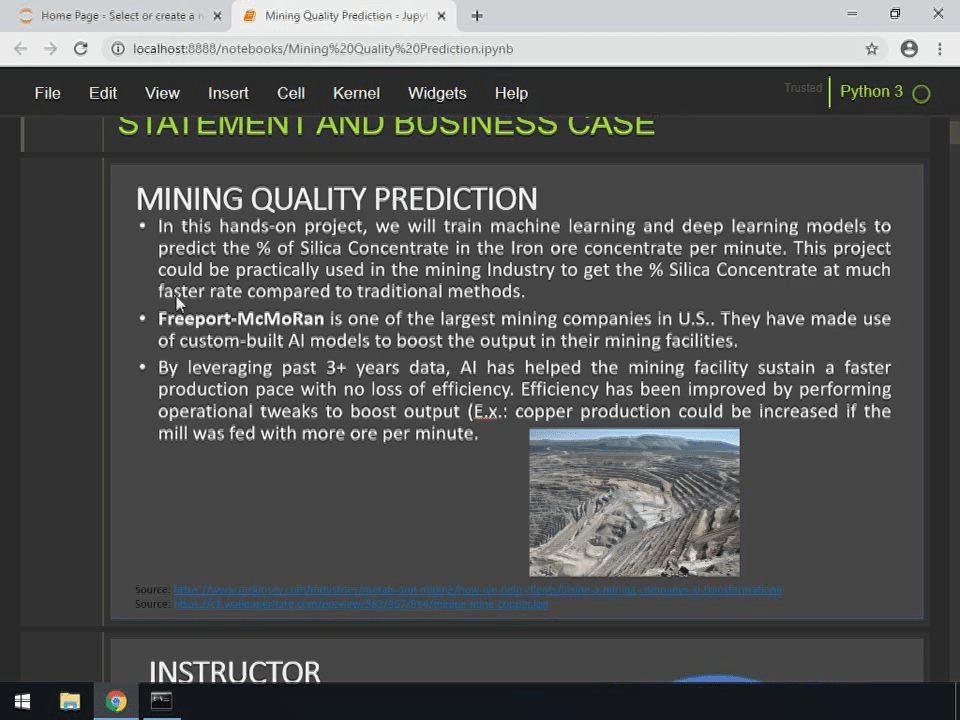
Task: Open the Chrome three-dot menu
Action: click(x=940, y=49)
